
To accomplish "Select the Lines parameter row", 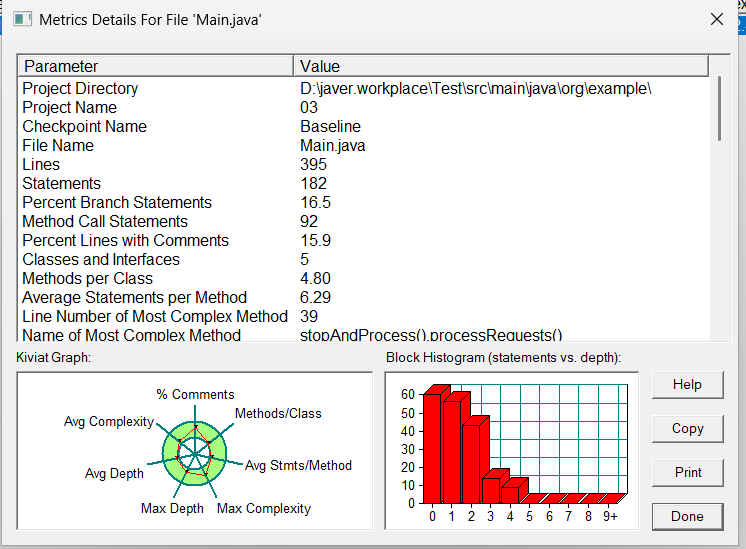I will pos(364,165).
